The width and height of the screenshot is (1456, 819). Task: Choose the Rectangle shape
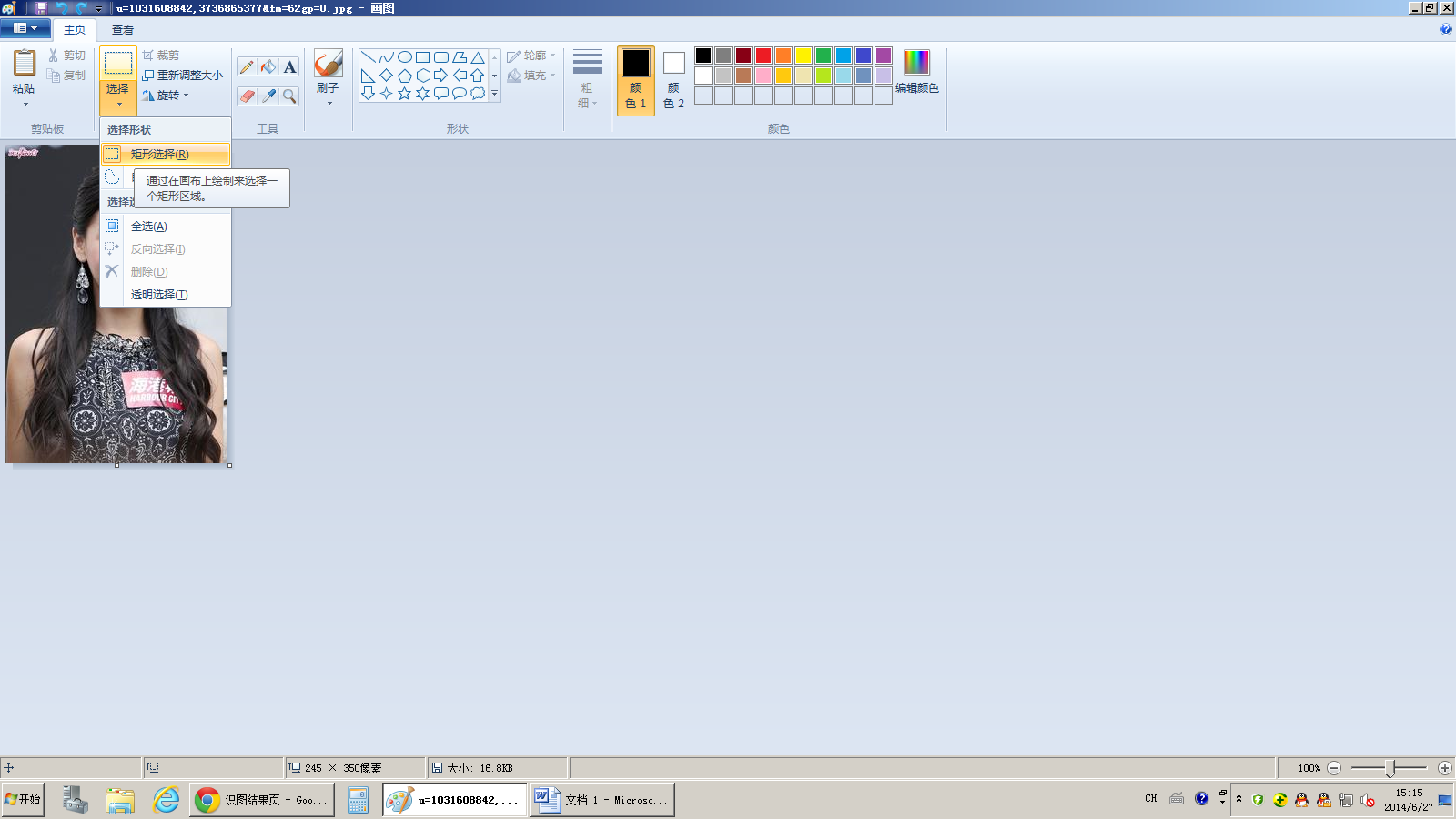[x=423, y=57]
